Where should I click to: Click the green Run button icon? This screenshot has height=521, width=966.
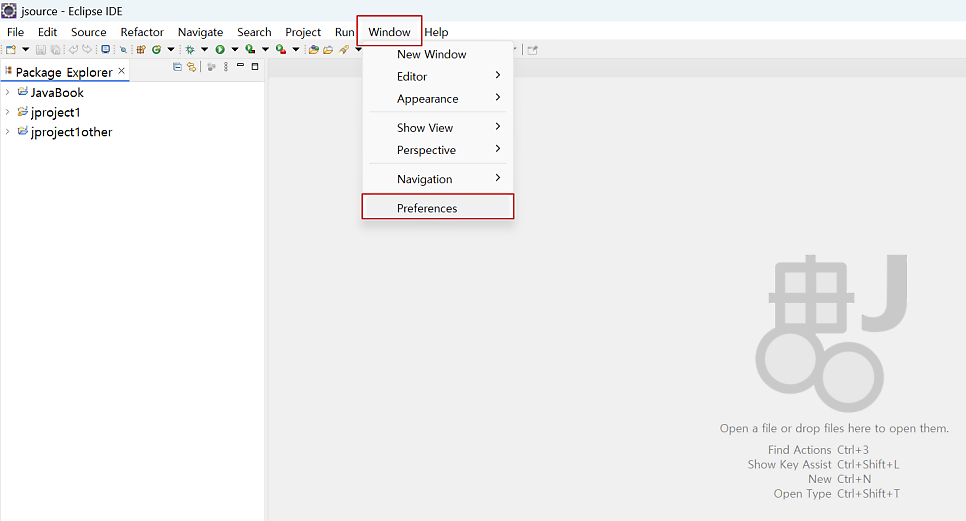tap(220, 50)
